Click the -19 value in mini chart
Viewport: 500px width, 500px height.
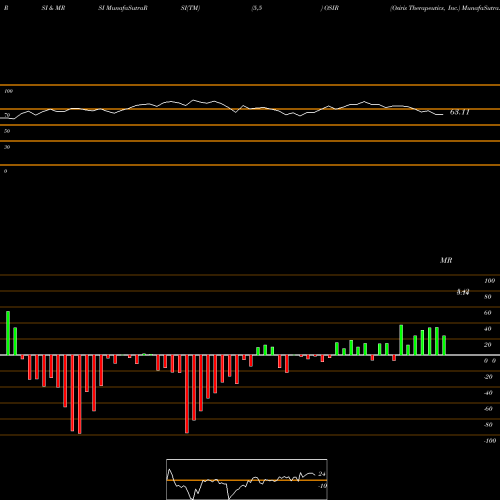tap(322, 486)
